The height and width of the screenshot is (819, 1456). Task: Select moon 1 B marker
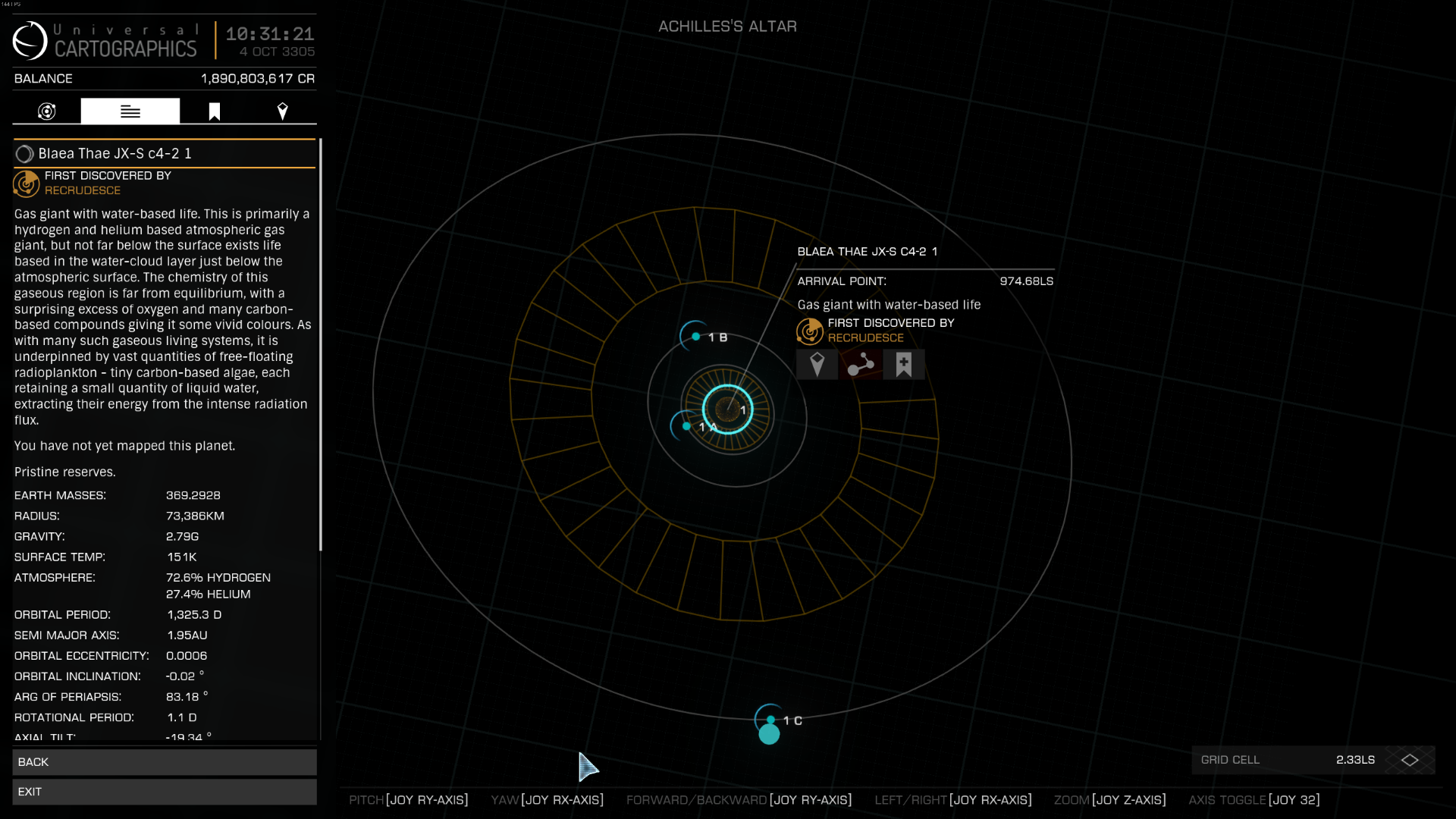pyautogui.click(x=696, y=337)
